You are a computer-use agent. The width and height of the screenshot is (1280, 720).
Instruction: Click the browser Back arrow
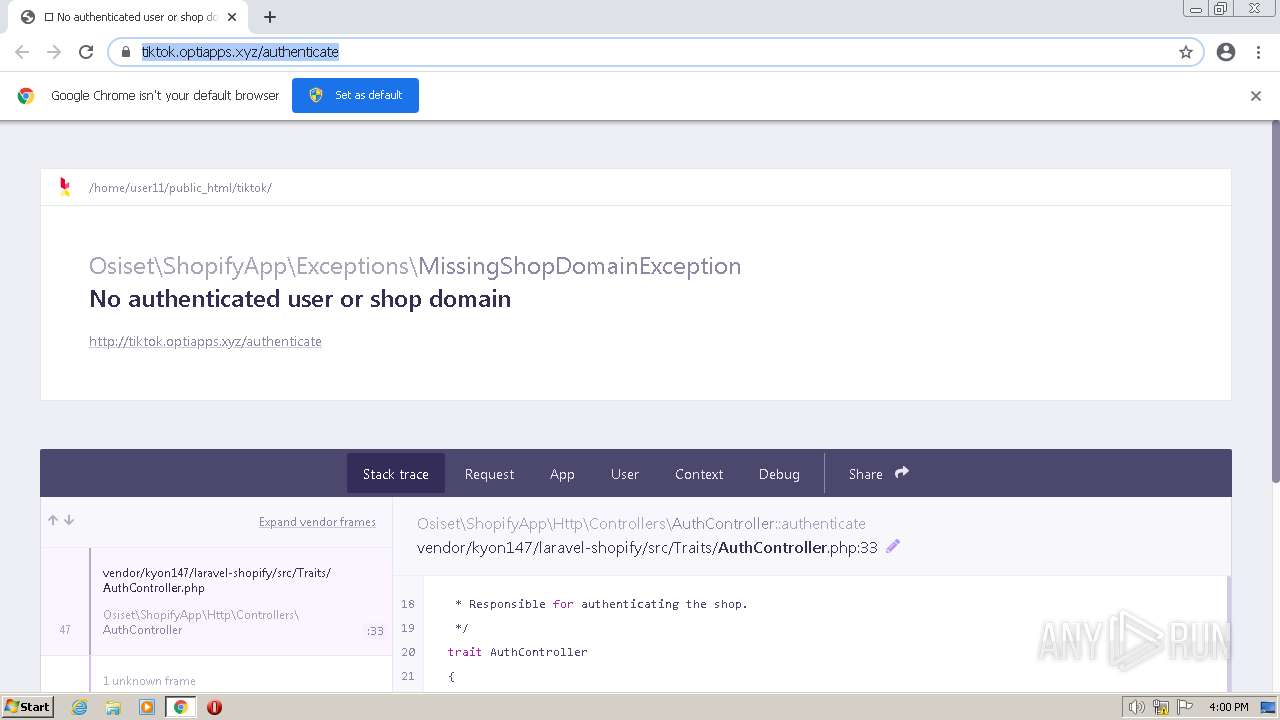pyautogui.click(x=22, y=52)
